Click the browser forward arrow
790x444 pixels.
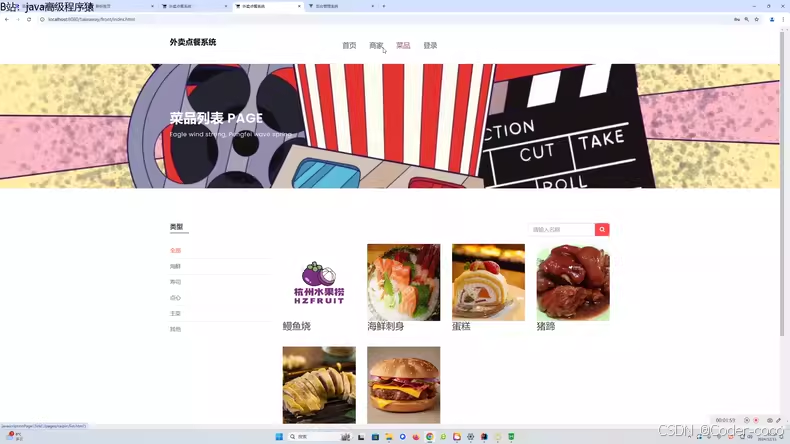[x=18, y=19]
